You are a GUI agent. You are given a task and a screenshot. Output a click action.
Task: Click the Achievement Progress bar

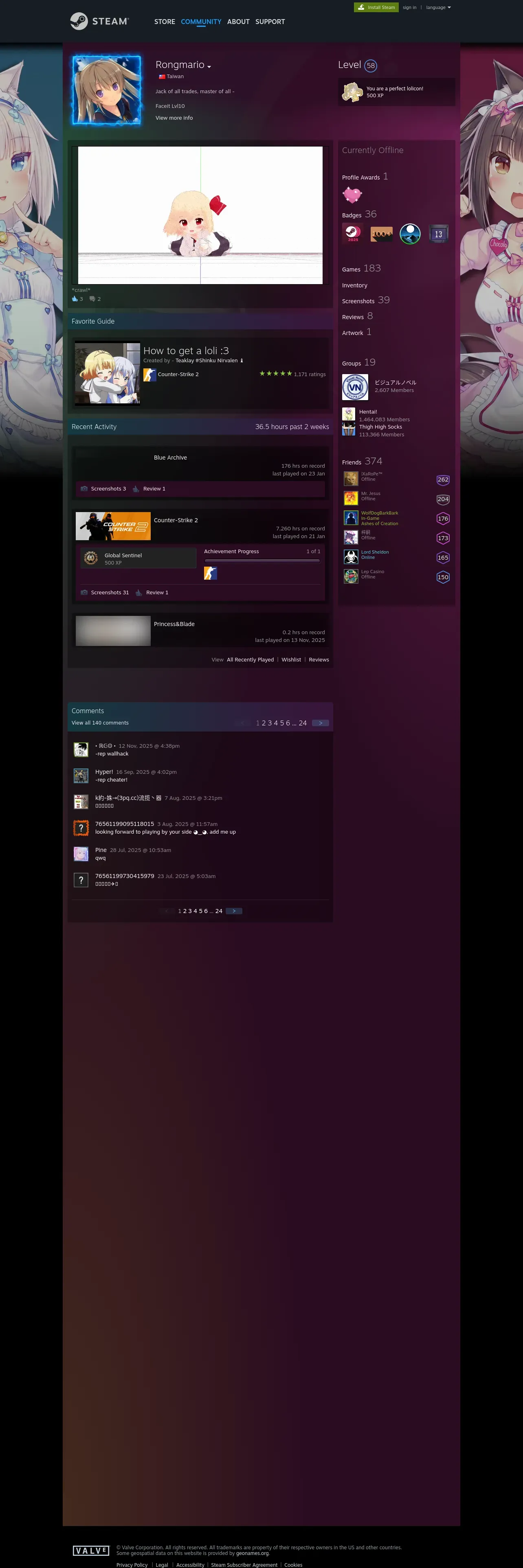point(262,561)
